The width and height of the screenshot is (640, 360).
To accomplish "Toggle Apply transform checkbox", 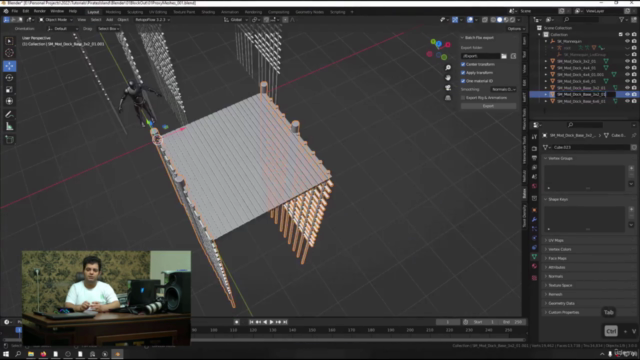I will tap(463, 73).
